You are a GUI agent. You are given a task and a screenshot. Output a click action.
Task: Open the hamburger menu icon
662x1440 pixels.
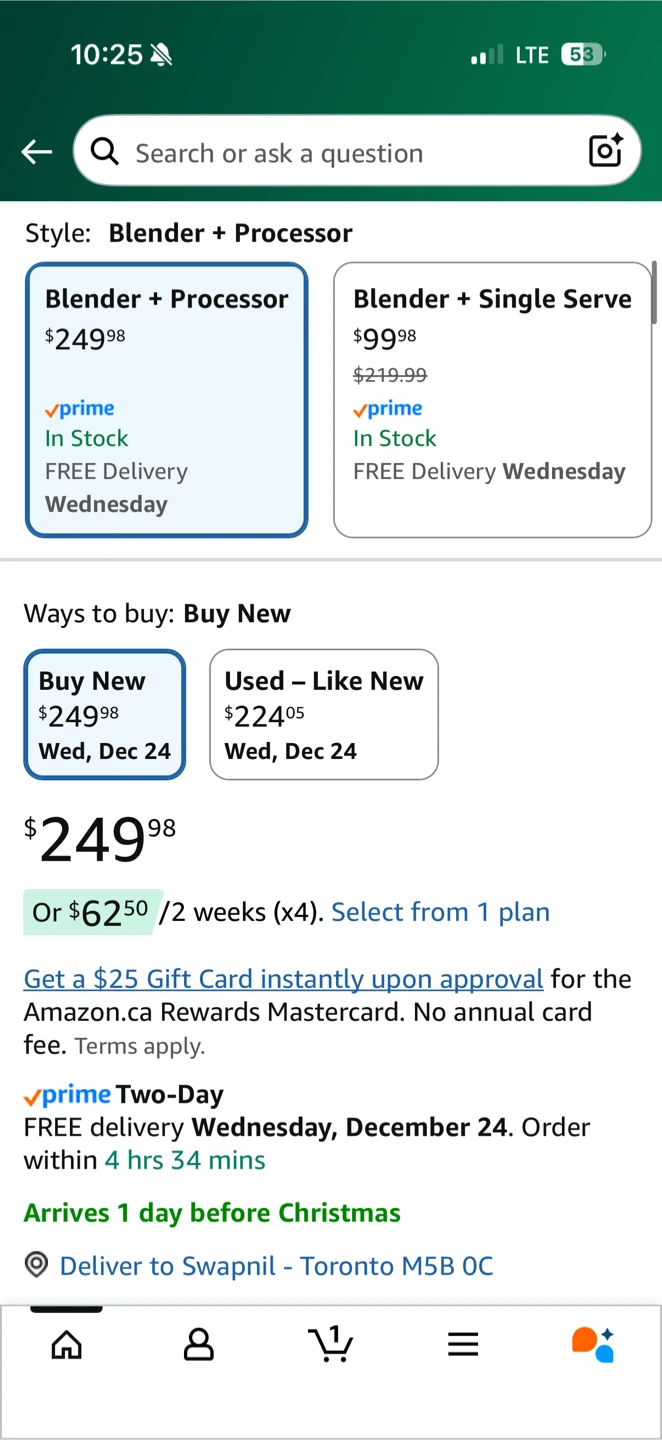click(x=463, y=1344)
